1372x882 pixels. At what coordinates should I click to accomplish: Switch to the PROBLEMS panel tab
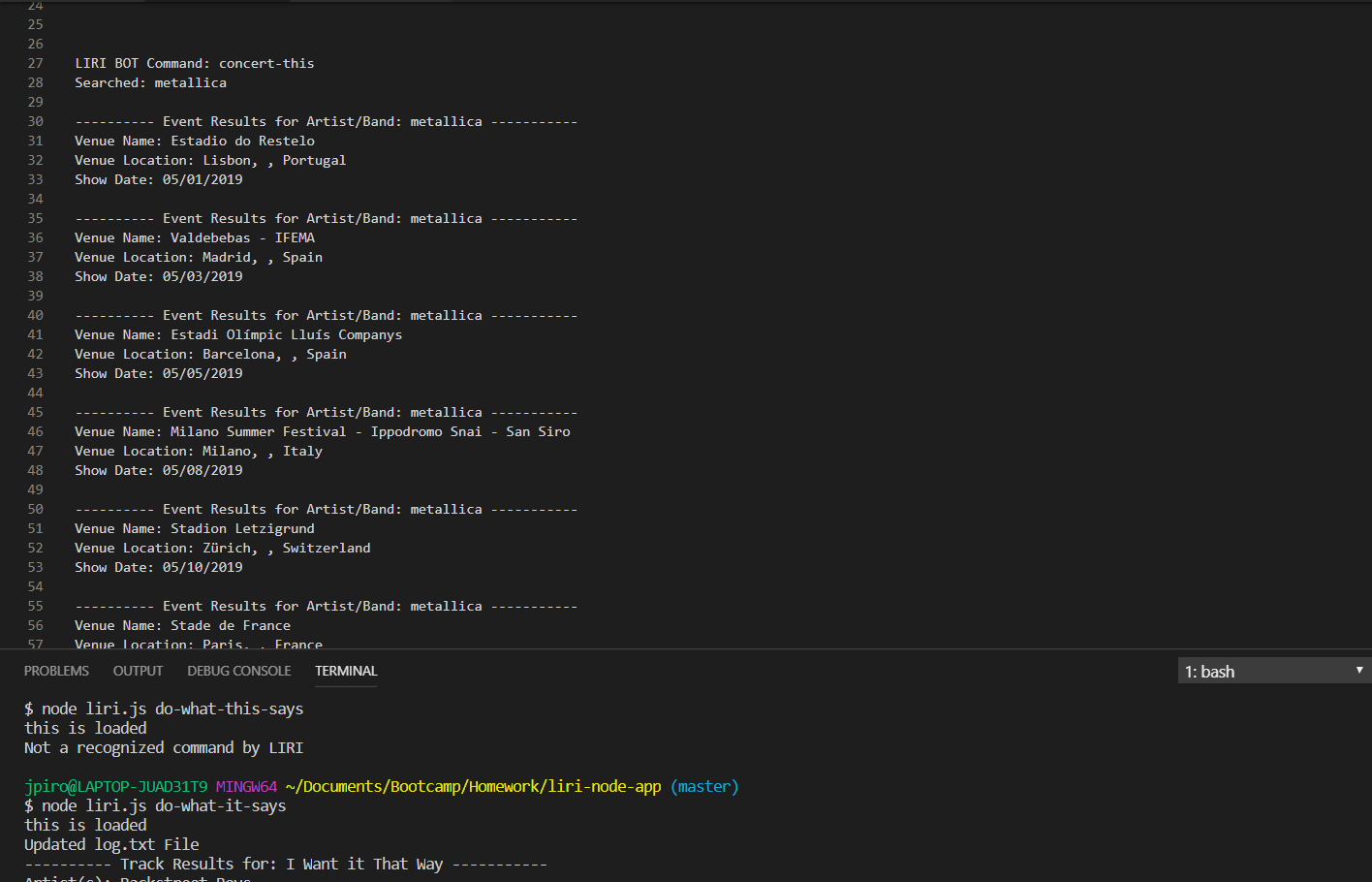56,671
